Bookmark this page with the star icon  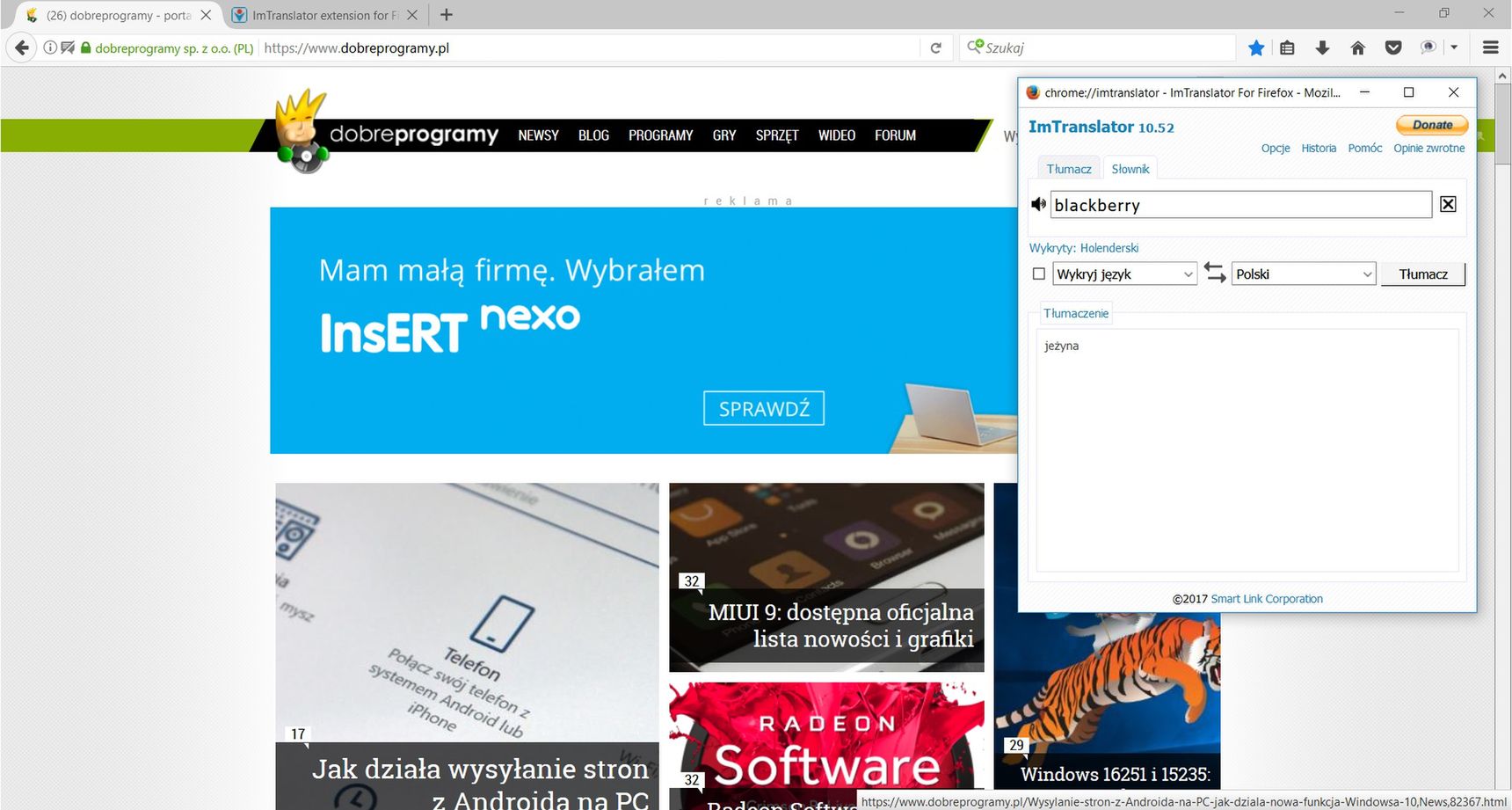pos(1256,47)
